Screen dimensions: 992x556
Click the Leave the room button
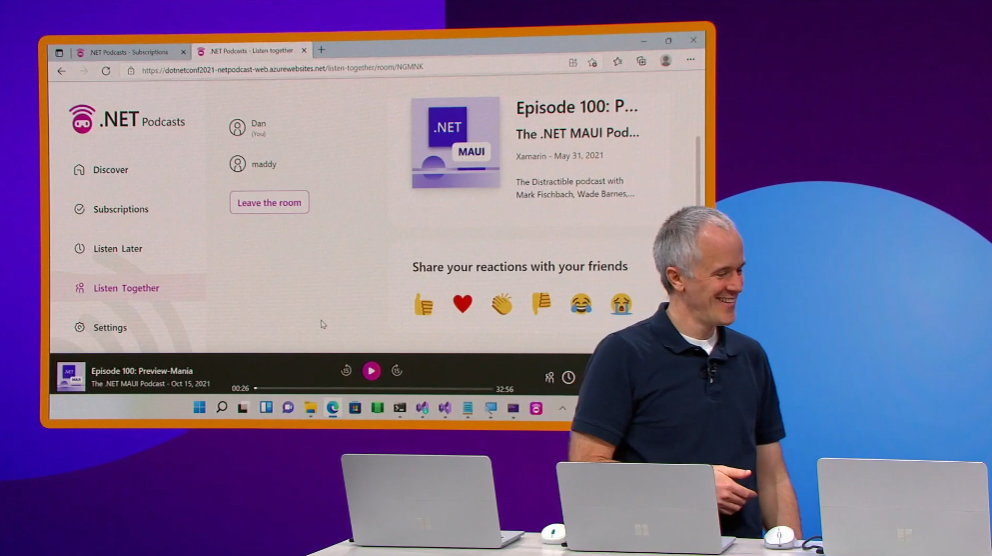[x=270, y=202]
